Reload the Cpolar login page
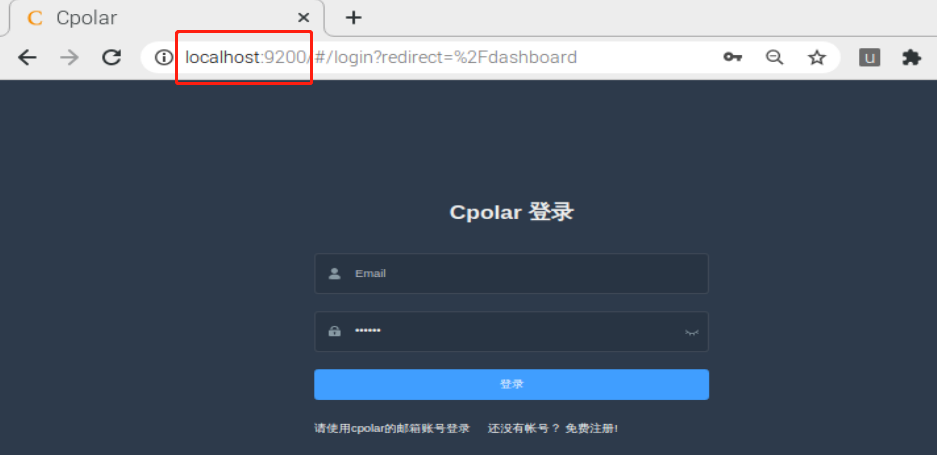 pos(112,57)
